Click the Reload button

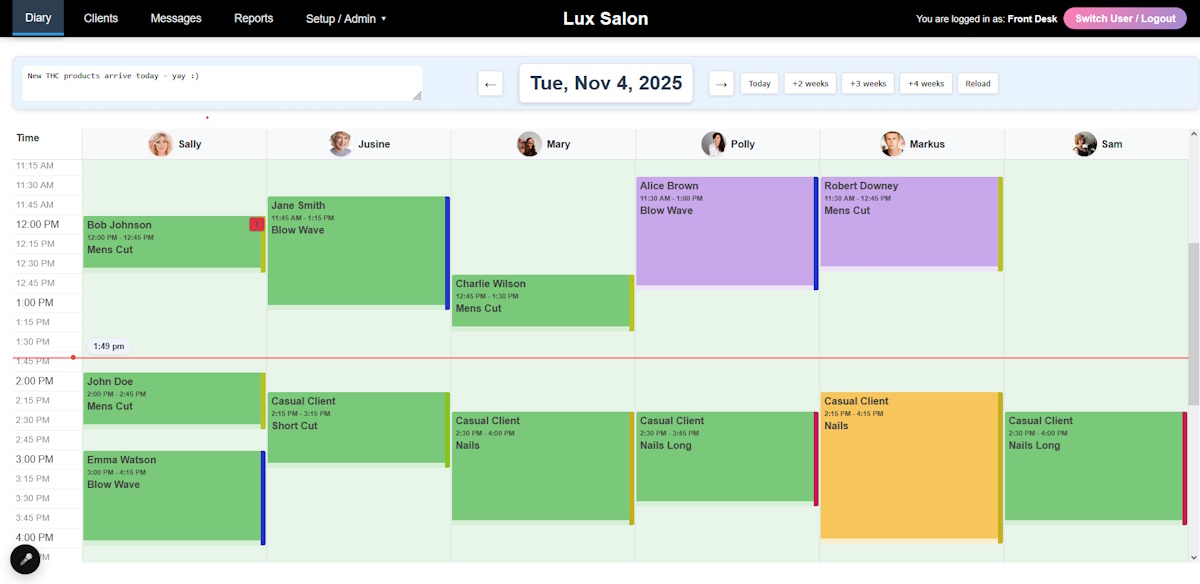[977, 84]
